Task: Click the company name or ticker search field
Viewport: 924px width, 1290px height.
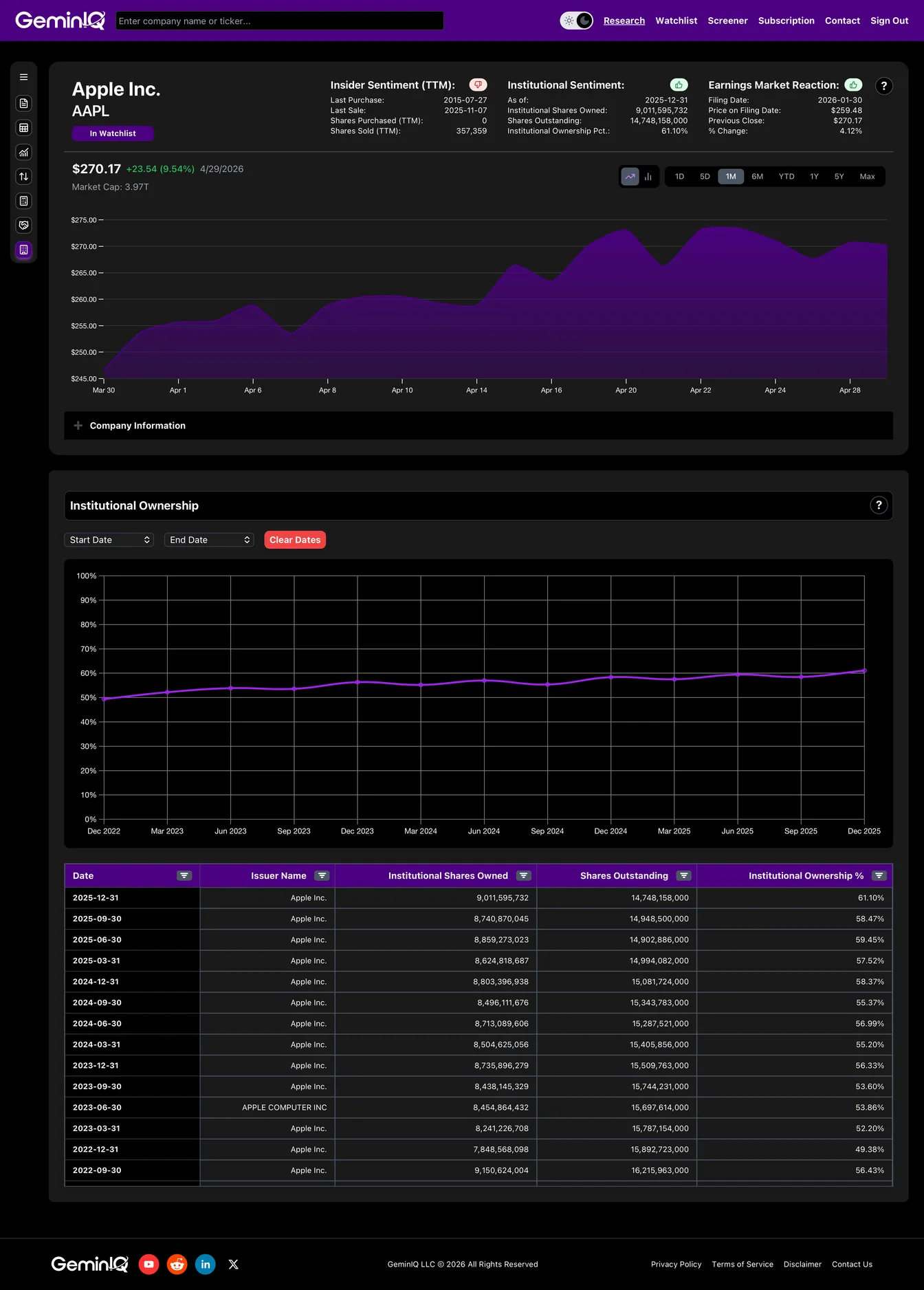Action: click(x=280, y=21)
